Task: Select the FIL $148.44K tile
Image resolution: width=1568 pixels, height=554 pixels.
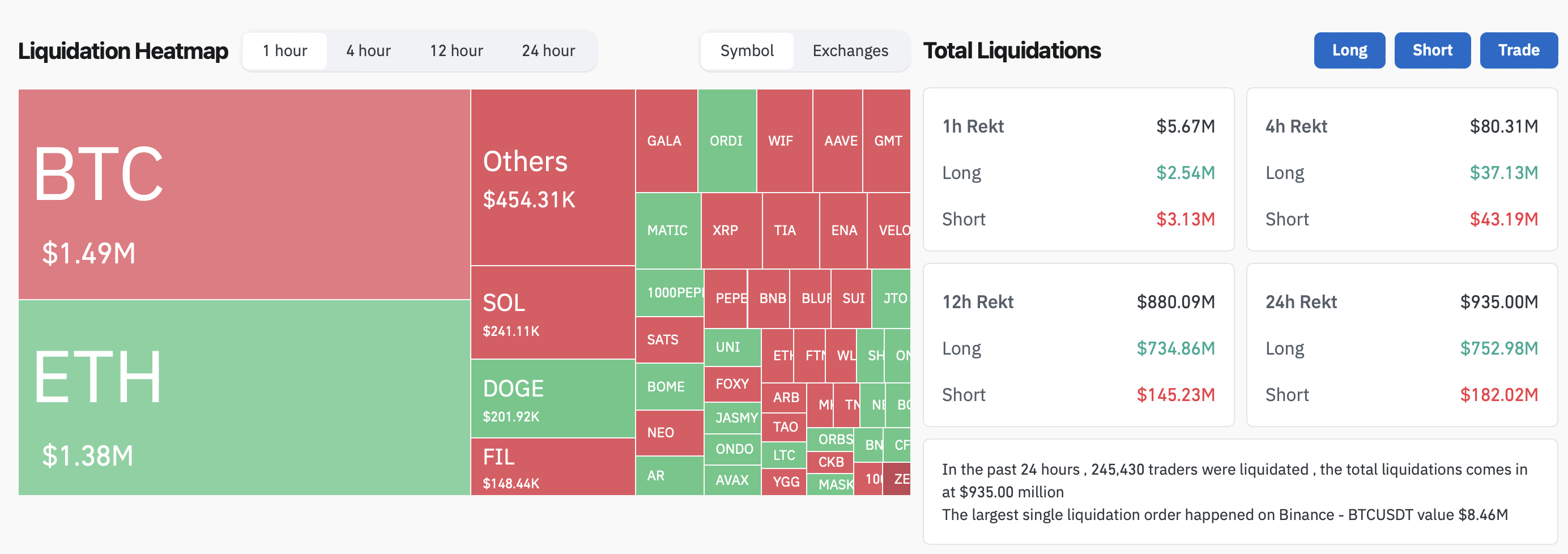Action: pyautogui.click(x=553, y=466)
